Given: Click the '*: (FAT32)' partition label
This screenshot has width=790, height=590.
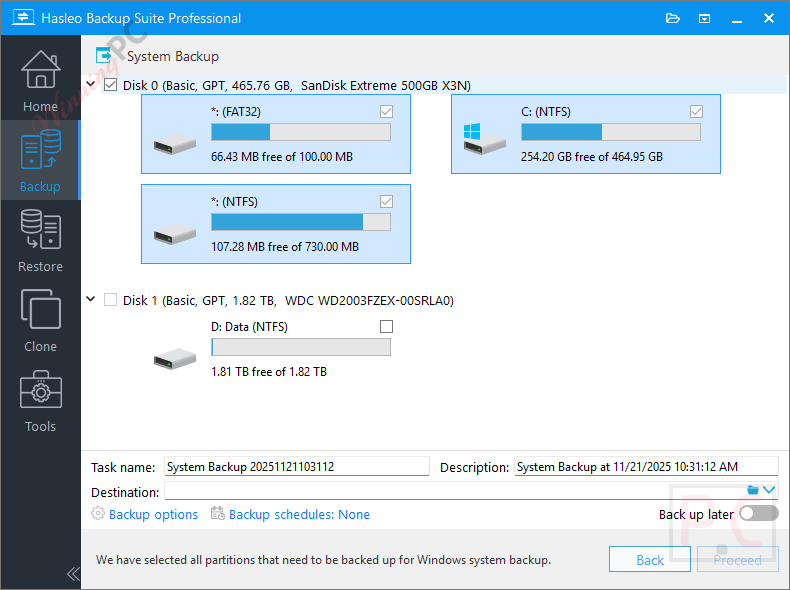Looking at the screenshot, I should click(236, 112).
